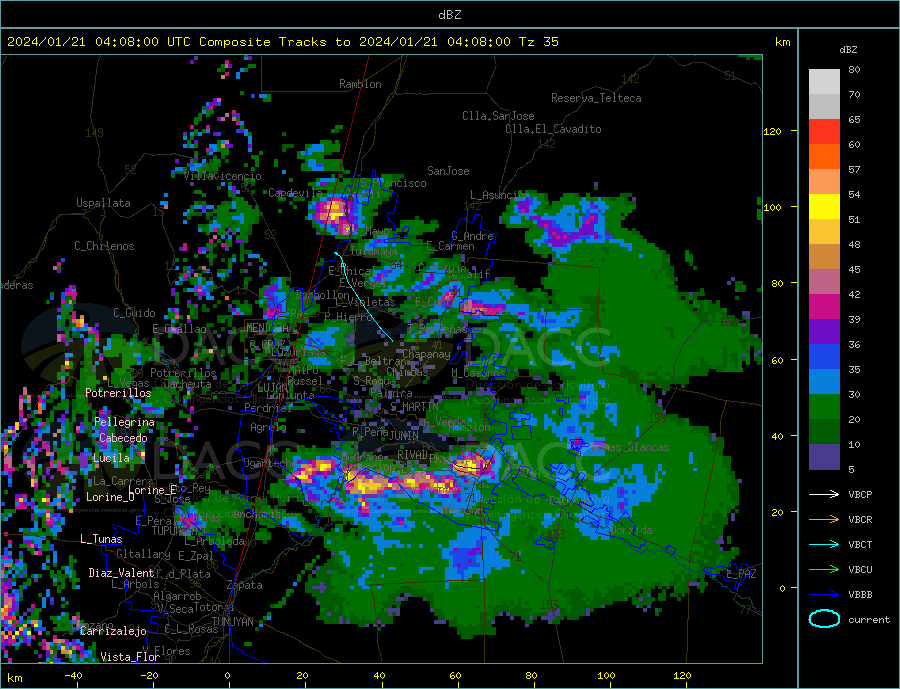This screenshot has height=689, width=900.
Task: Click the green VBCU arrow in legend
Action: click(x=824, y=570)
